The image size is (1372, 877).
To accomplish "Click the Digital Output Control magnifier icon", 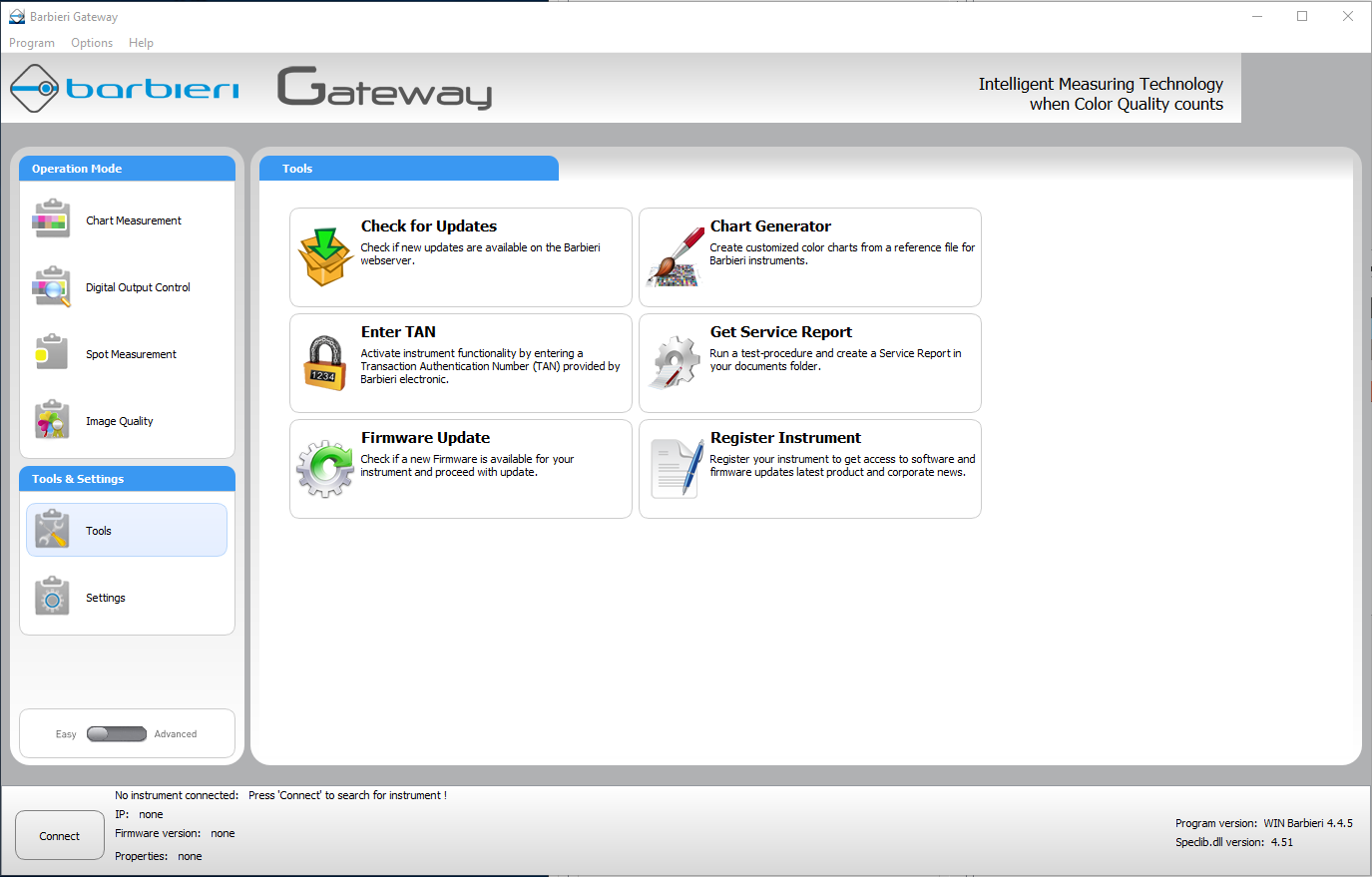I will click(x=51, y=286).
